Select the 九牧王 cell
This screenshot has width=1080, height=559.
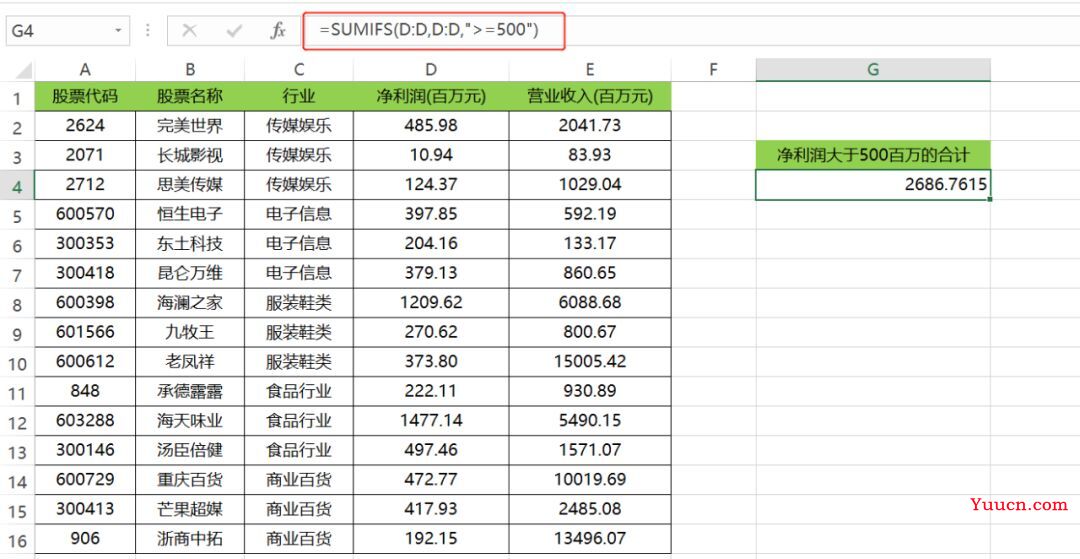[190, 333]
